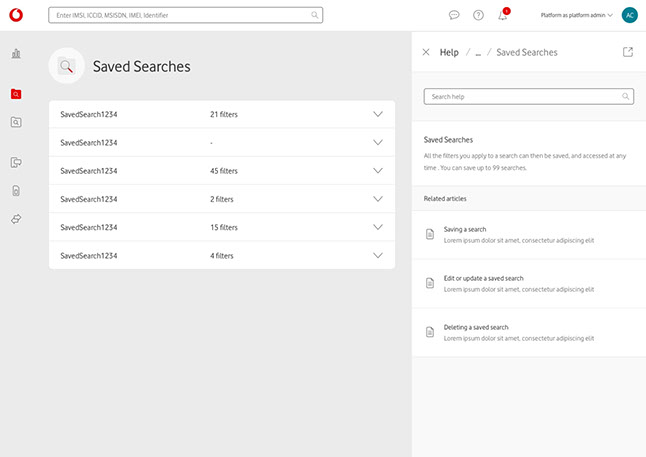Click the Vodafone logo
Image resolution: width=646 pixels, height=457 pixels.
(x=17, y=15)
